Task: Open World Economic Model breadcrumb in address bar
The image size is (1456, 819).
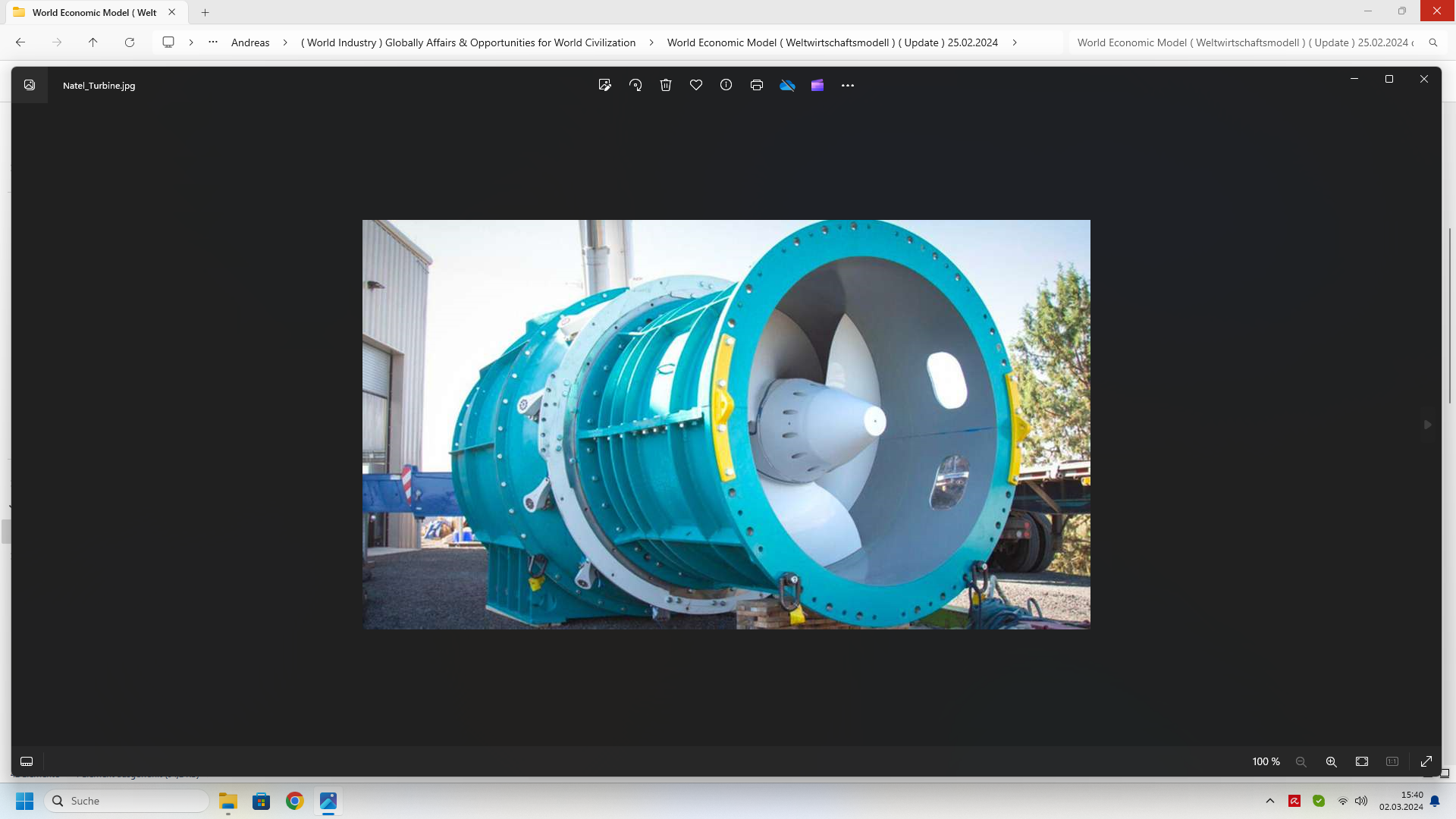Action: click(x=833, y=42)
